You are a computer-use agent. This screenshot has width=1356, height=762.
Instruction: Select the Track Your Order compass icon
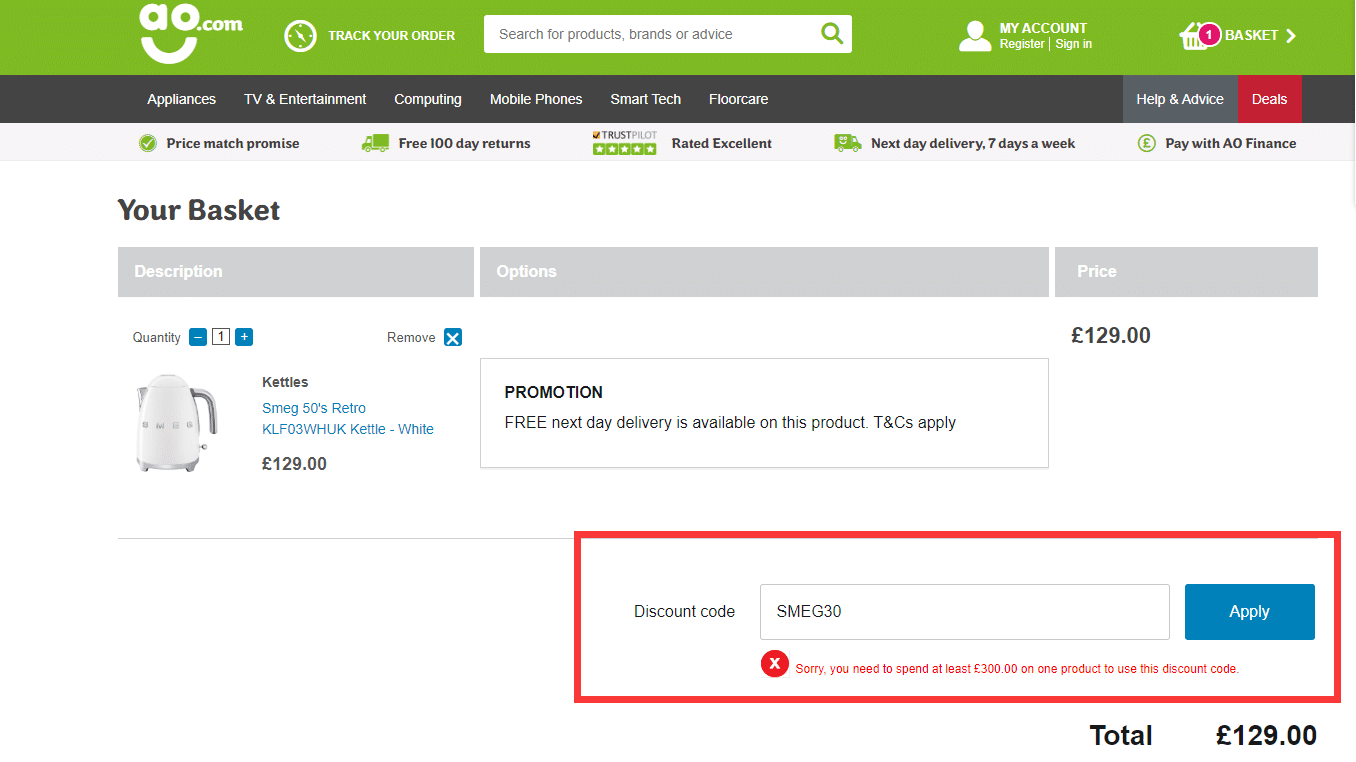tap(298, 34)
